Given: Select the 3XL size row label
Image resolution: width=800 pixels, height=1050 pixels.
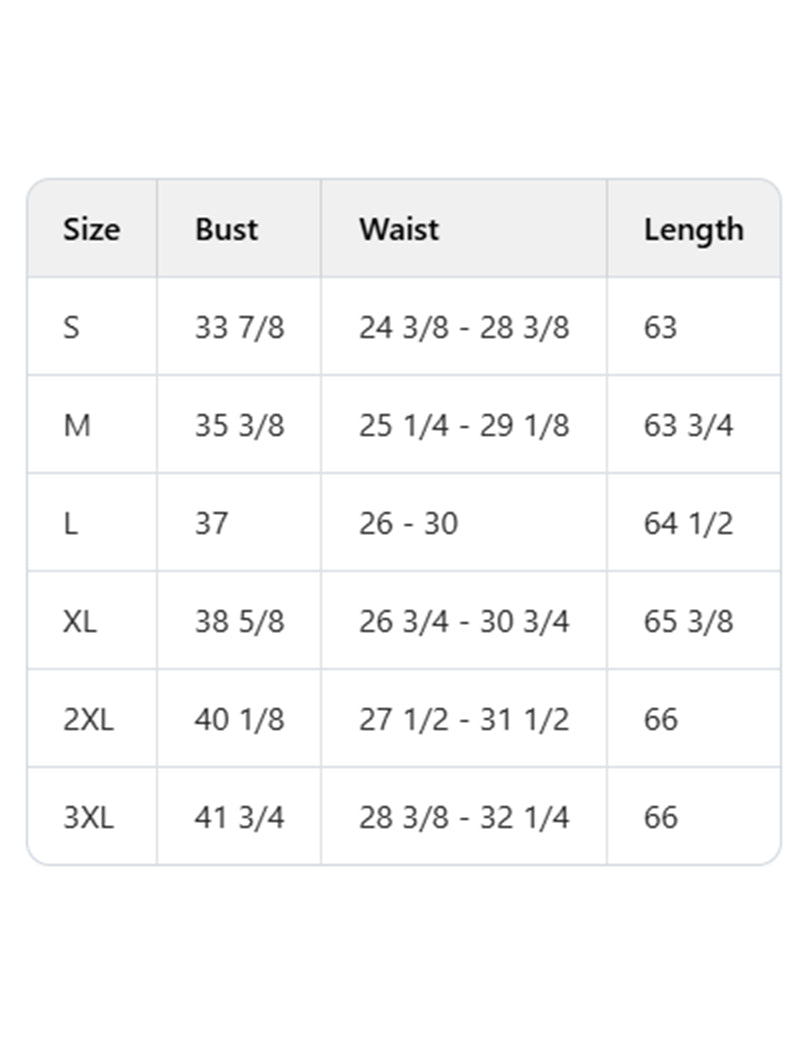Looking at the screenshot, I should tap(88, 817).
